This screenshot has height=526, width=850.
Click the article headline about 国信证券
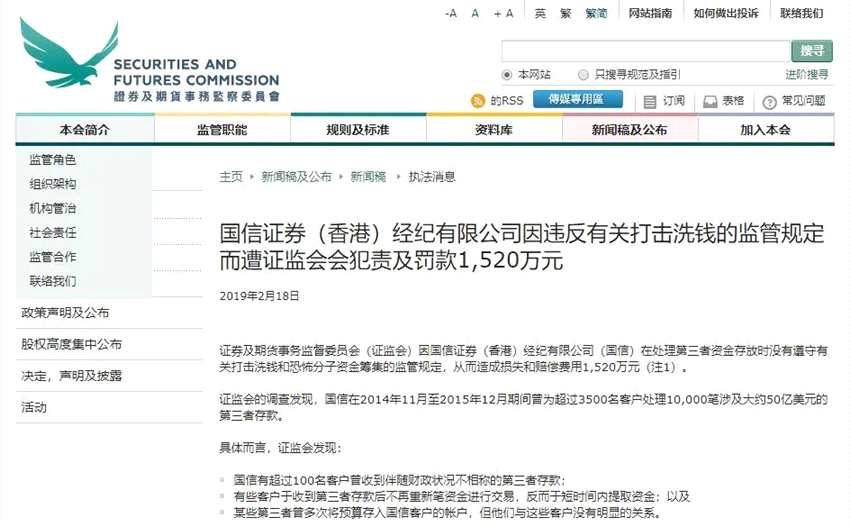coord(521,247)
